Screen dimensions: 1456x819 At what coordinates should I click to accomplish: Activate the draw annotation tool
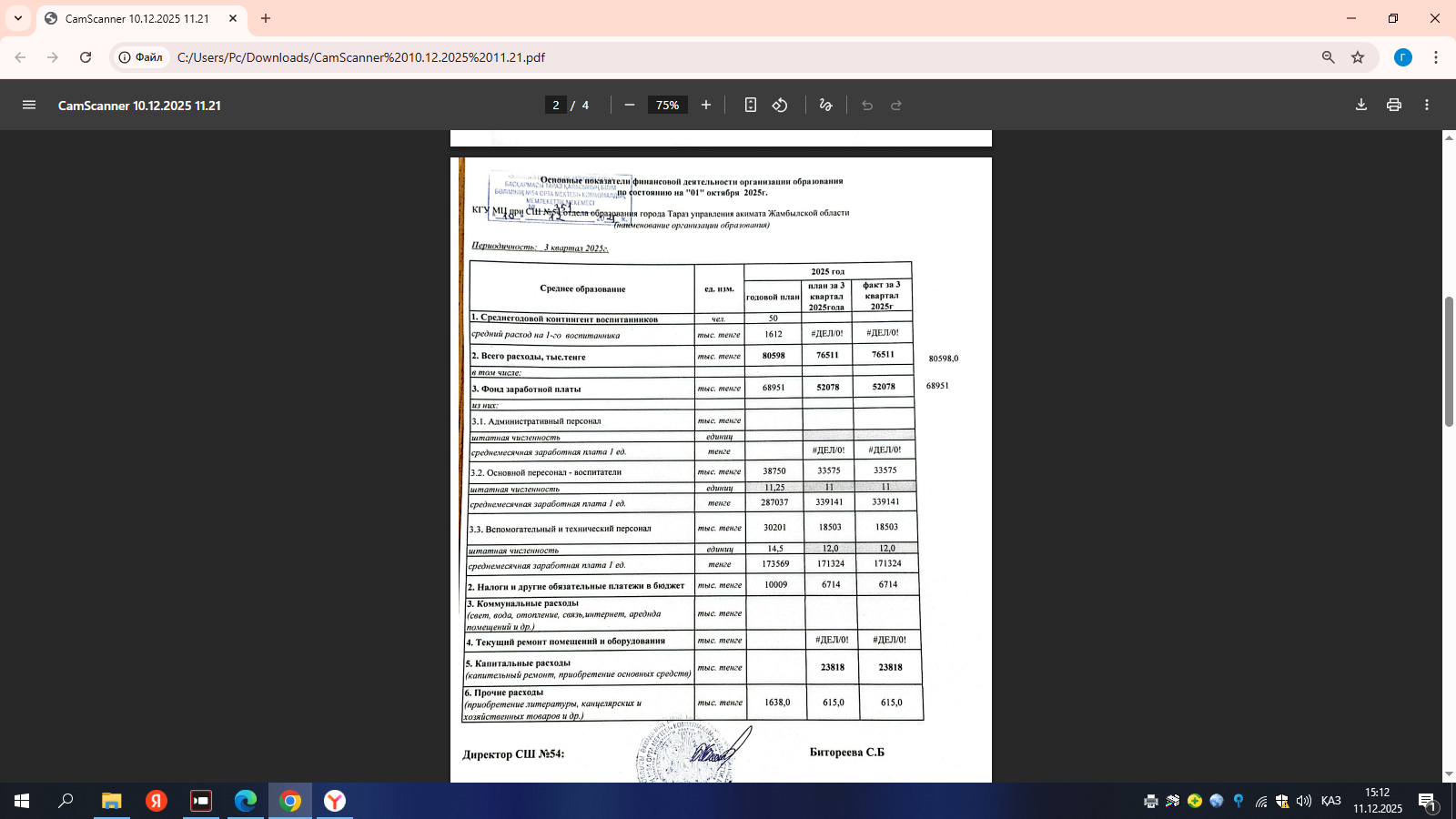click(825, 105)
